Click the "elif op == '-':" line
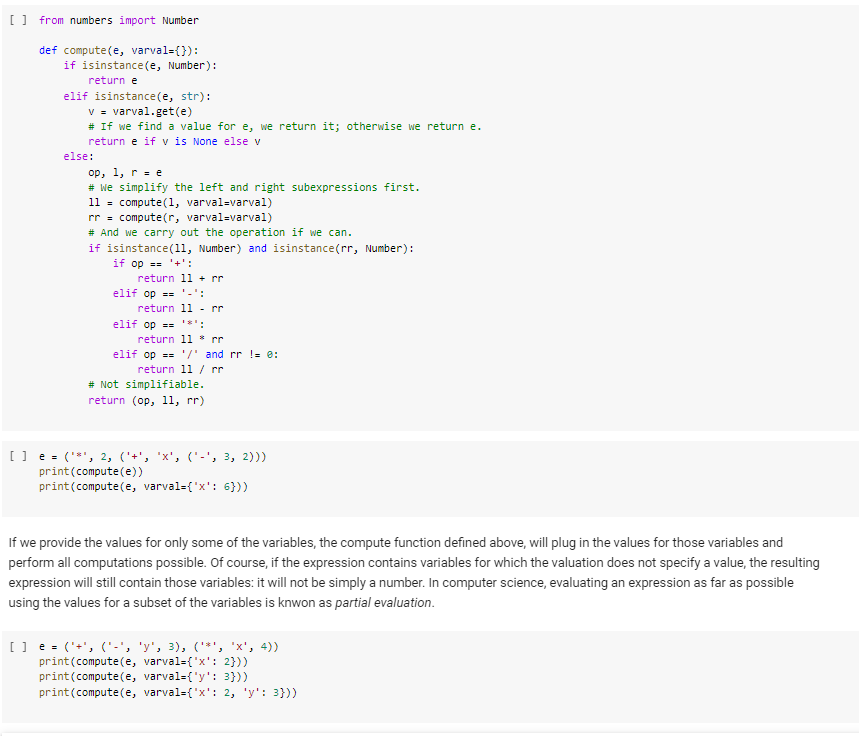The image size is (859, 736). 159,294
